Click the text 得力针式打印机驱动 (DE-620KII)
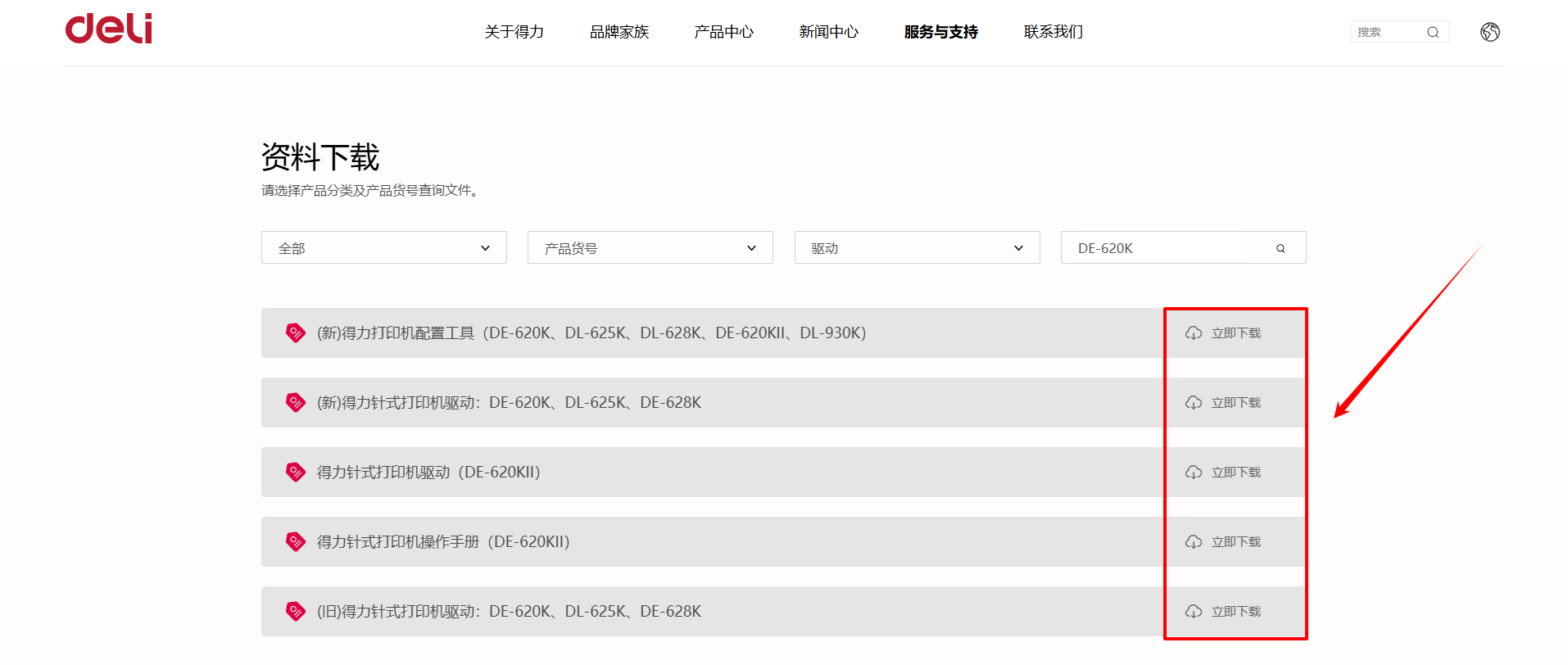This screenshot has width=1568, height=665. pos(428,472)
